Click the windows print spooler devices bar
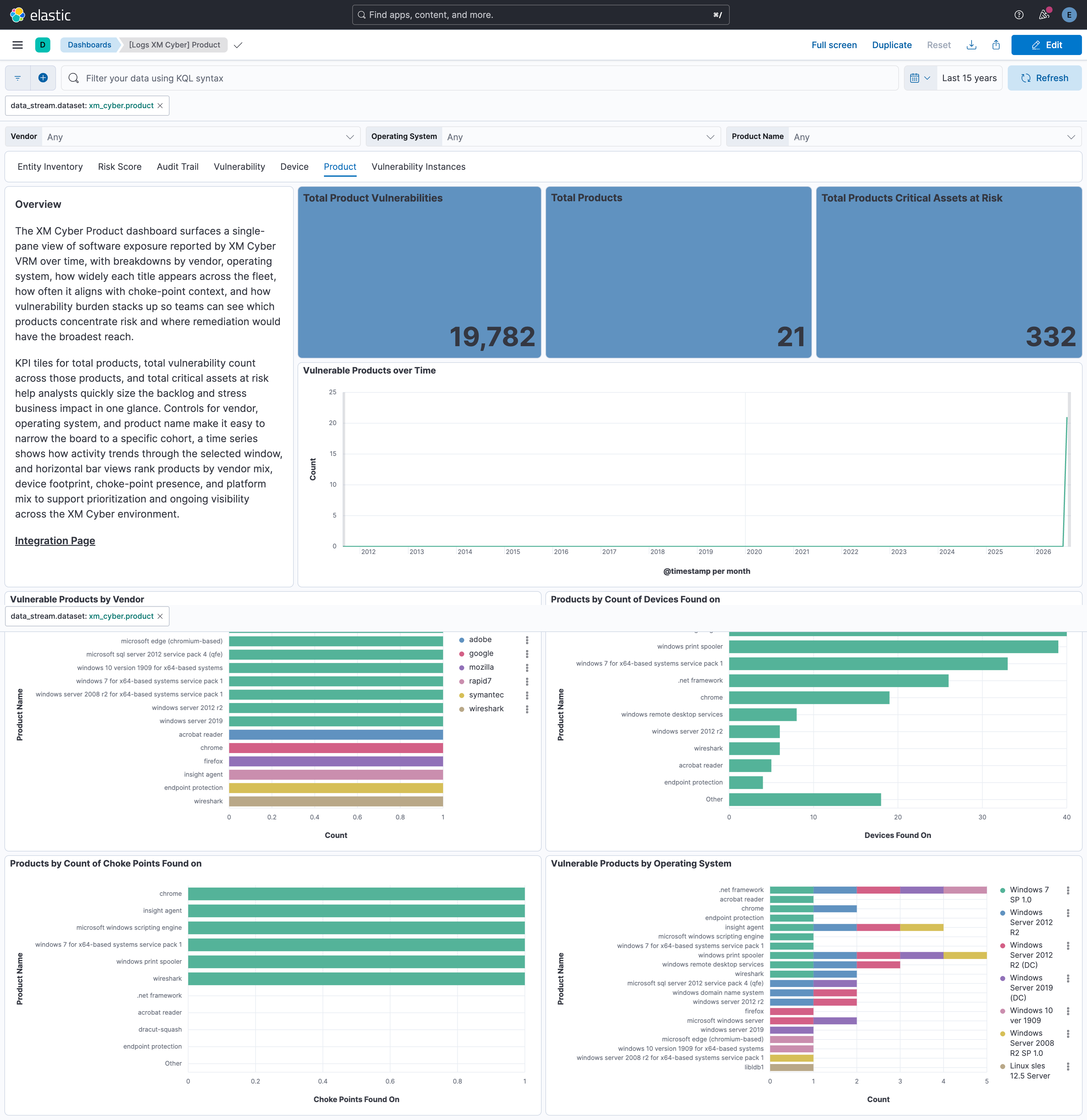This screenshot has width=1087, height=1120. click(x=893, y=647)
